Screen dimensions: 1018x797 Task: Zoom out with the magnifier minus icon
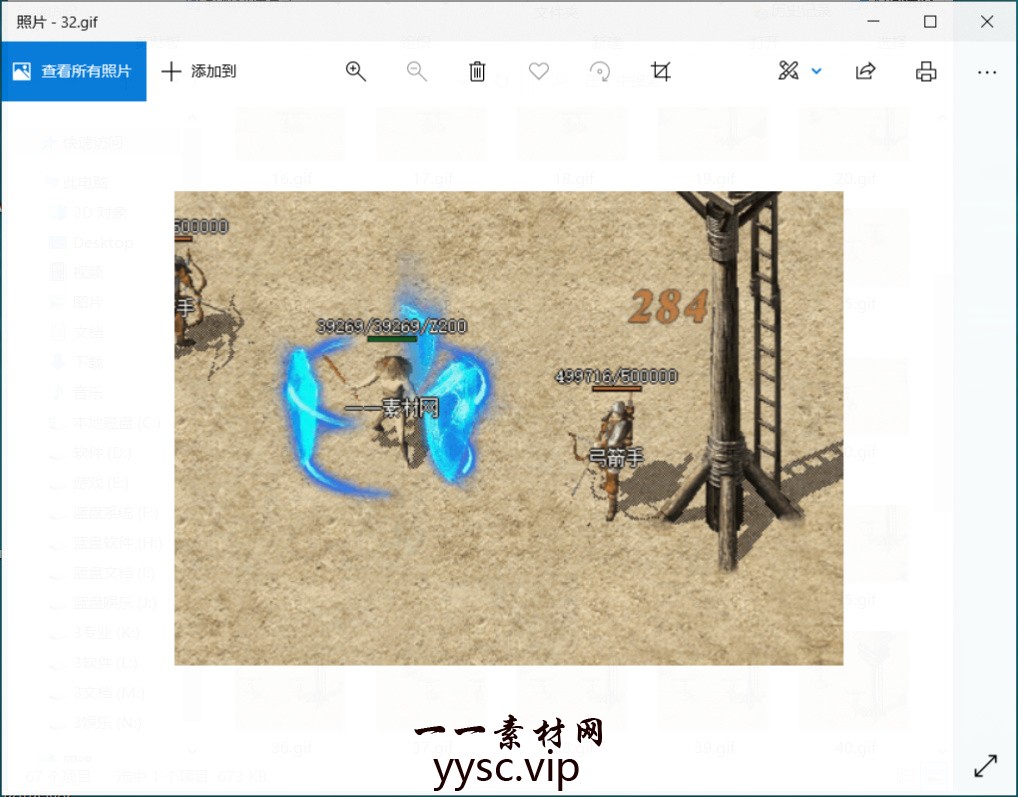[x=416, y=71]
